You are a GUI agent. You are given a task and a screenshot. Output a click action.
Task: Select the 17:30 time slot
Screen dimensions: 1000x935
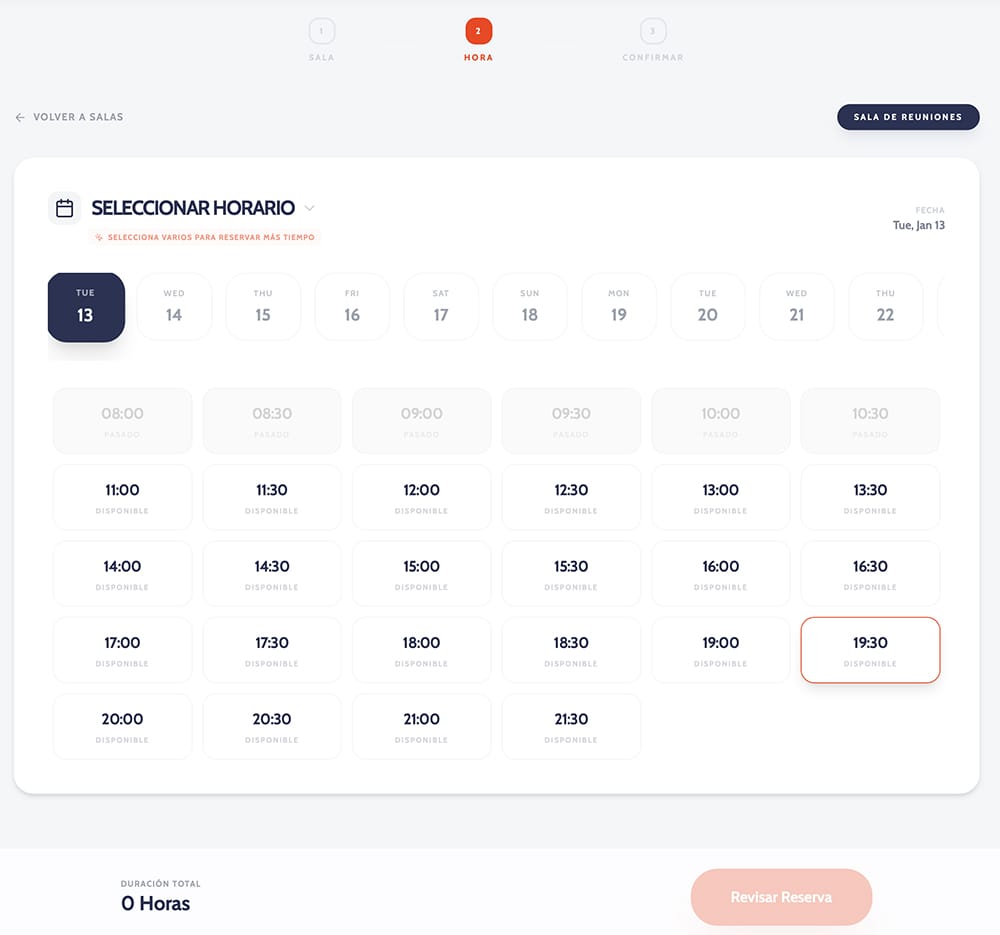pyautogui.click(x=272, y=650)
